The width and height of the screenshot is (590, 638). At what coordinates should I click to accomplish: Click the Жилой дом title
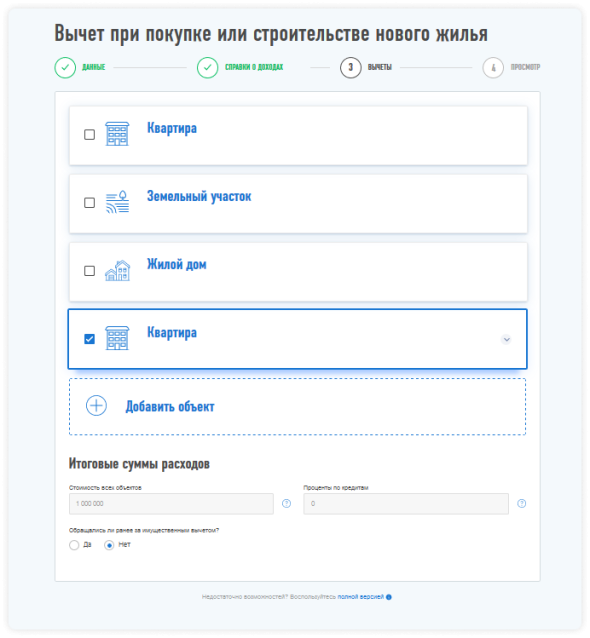tap(177, 264)
